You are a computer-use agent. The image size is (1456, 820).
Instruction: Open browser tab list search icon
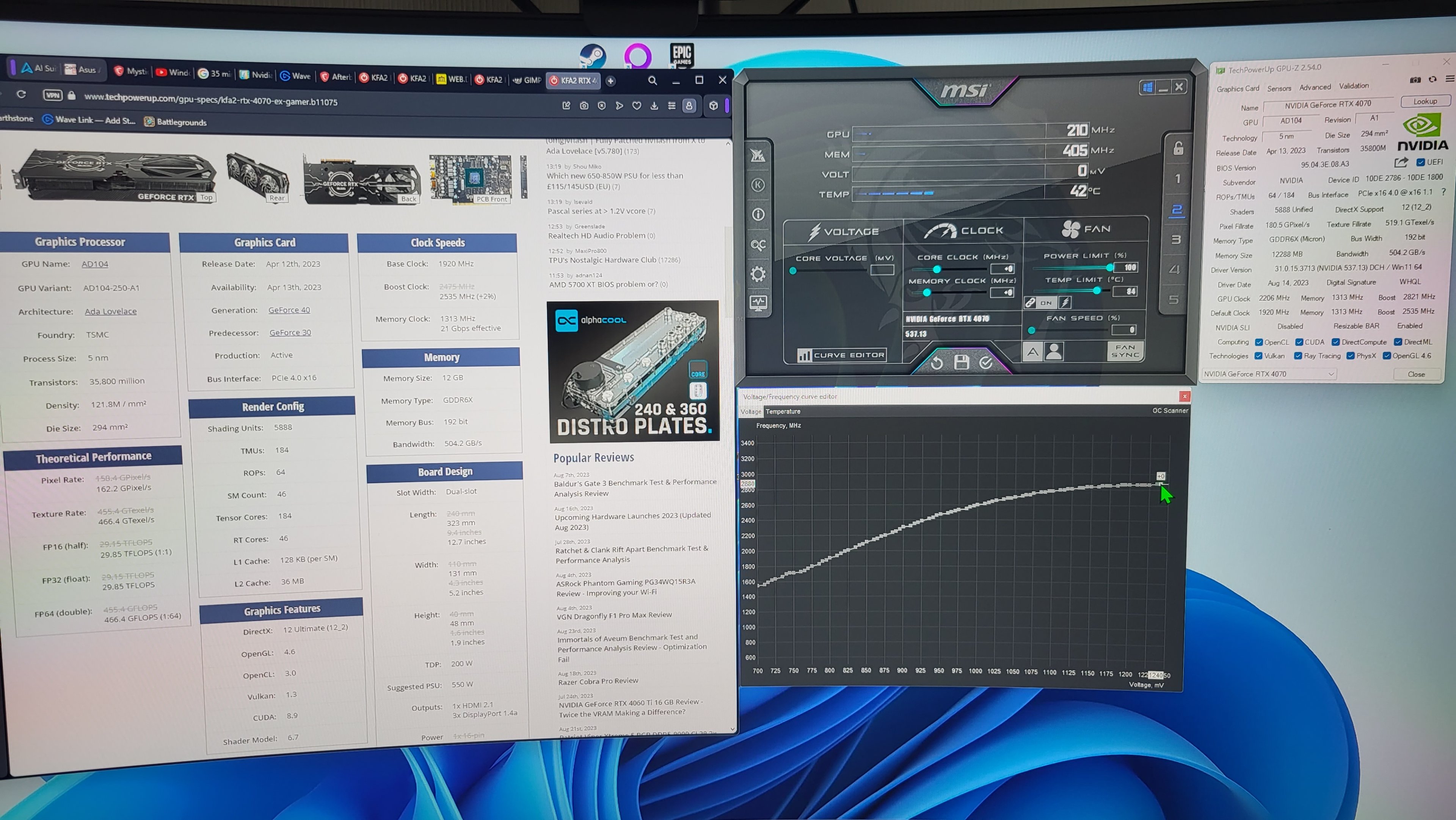tap(652, 81)
